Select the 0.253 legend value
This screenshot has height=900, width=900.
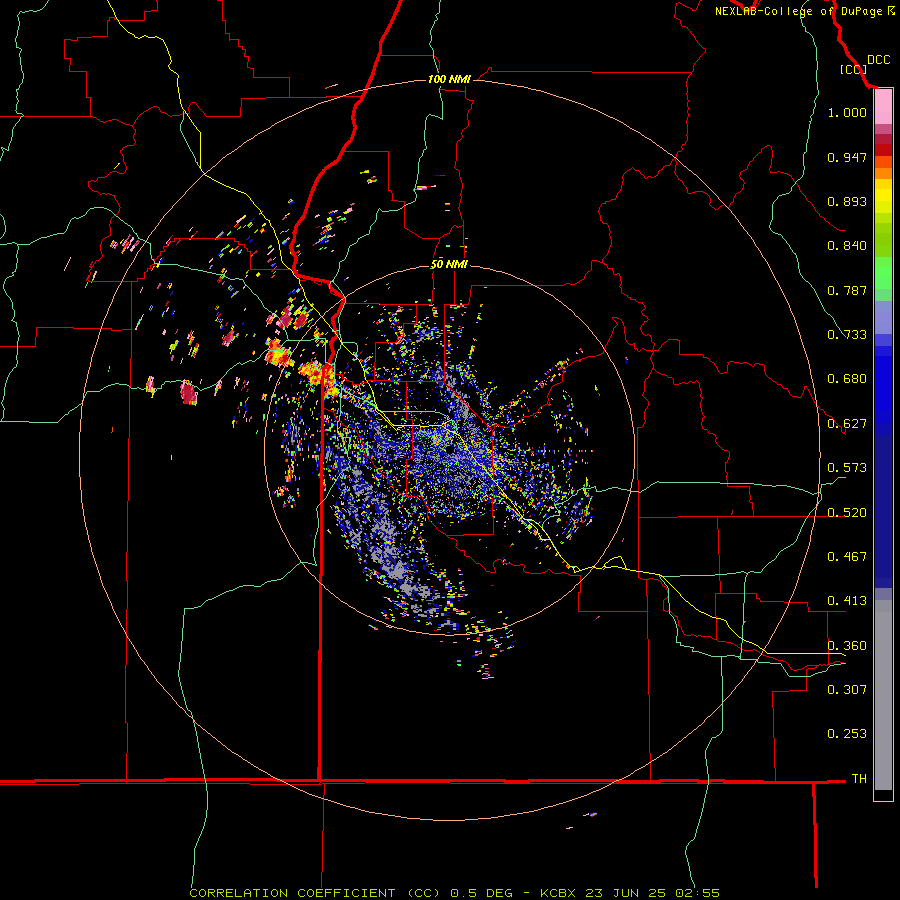tap(847, 734)
